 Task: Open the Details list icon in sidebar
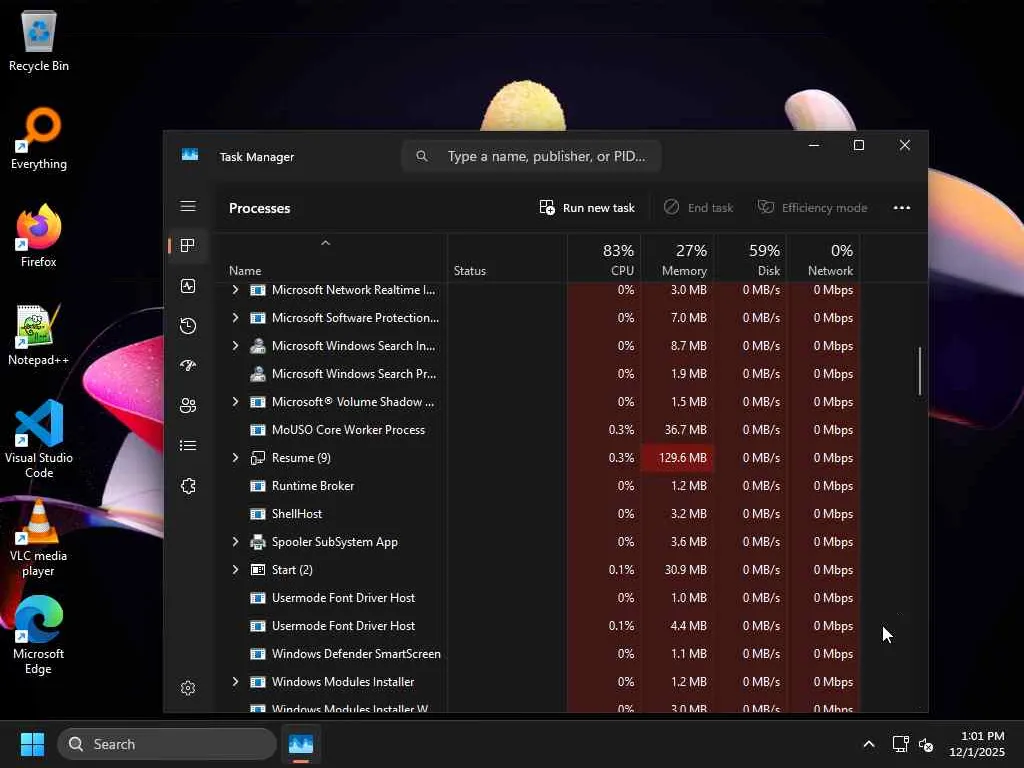(188, 445)
